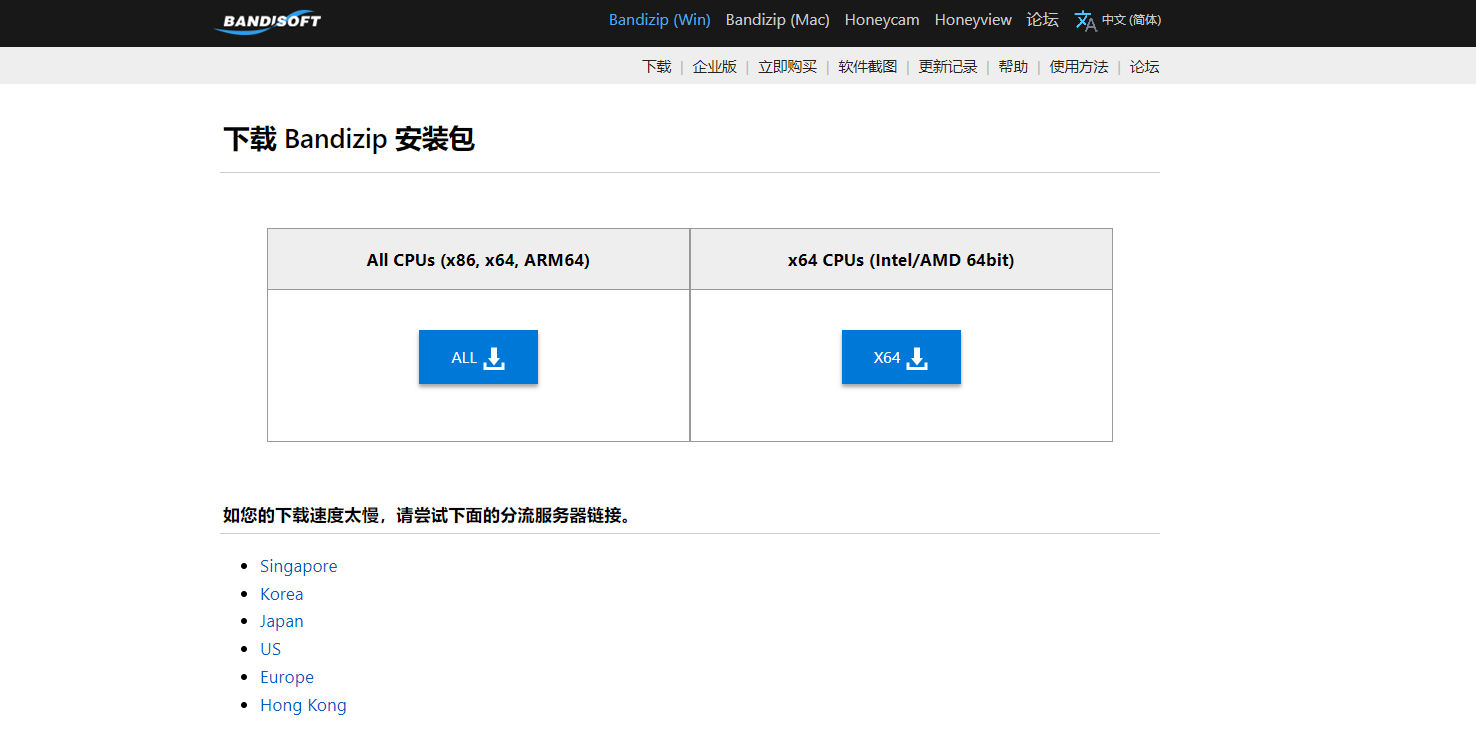Use the Europe mirror link
This screenshot has height=754, width=1476.
(x=287, y=677)
